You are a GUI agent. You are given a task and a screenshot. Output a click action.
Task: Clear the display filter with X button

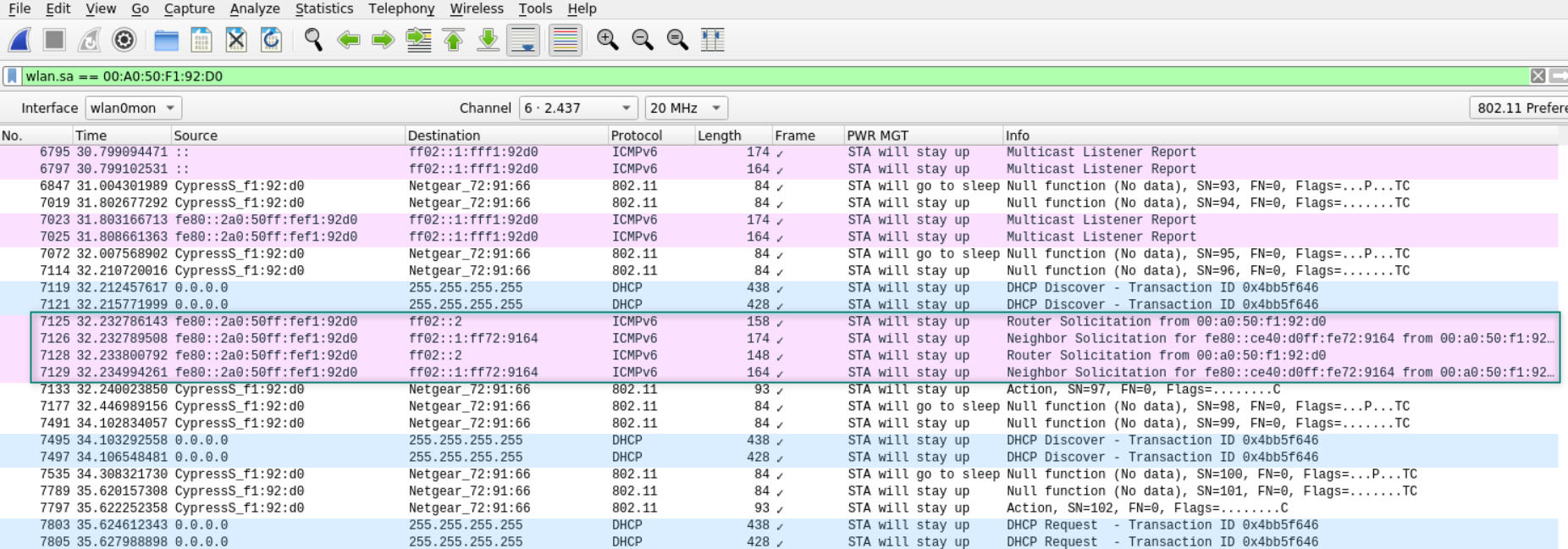(x=1538, y=76)
